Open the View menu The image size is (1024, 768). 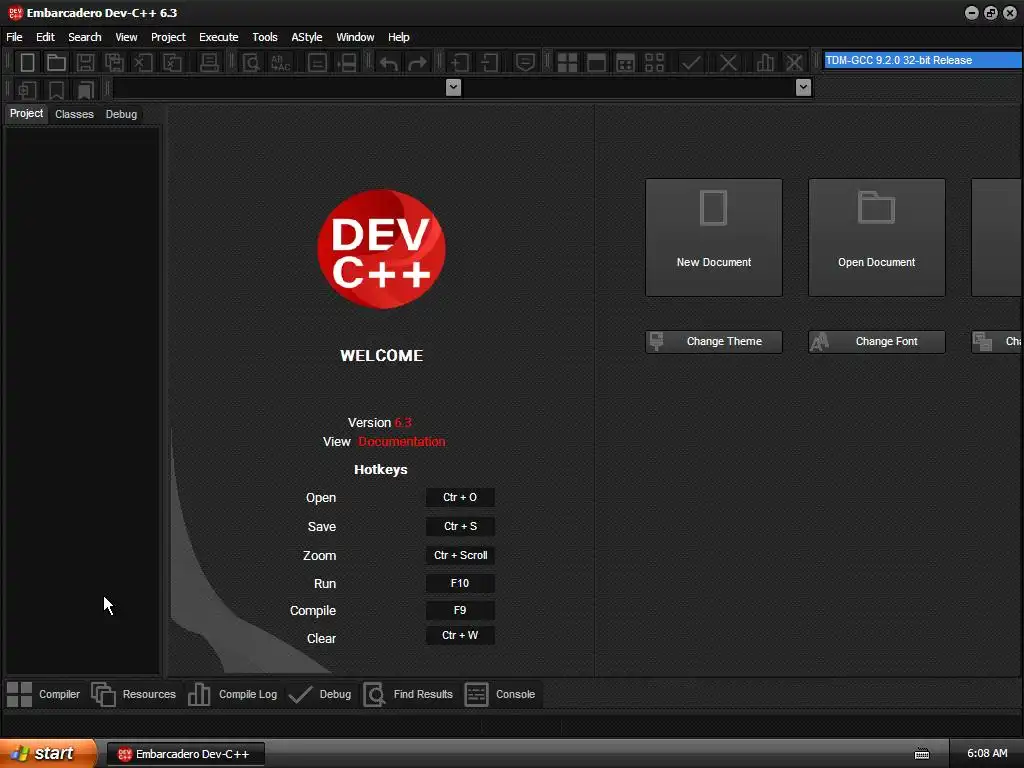click(126, 37)
